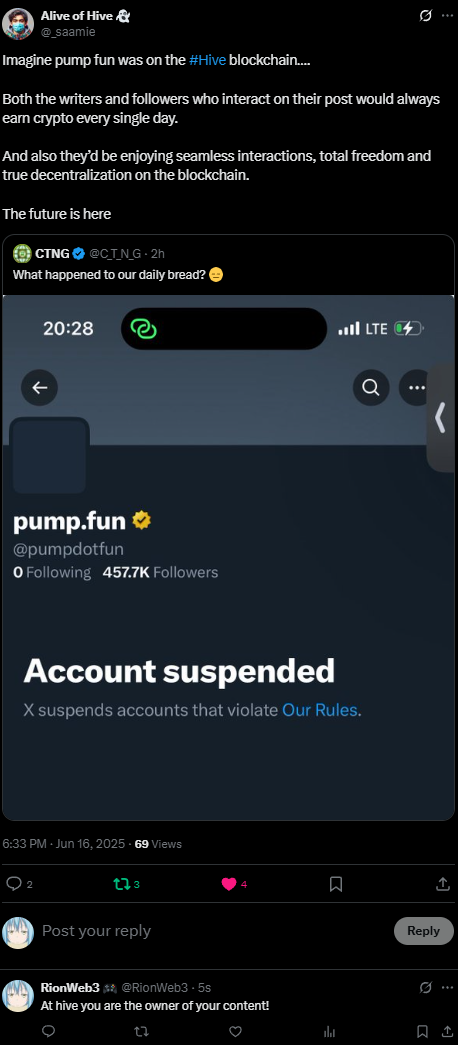
Task: Open the RionWeb3 username link
Action: coord(155,988)
